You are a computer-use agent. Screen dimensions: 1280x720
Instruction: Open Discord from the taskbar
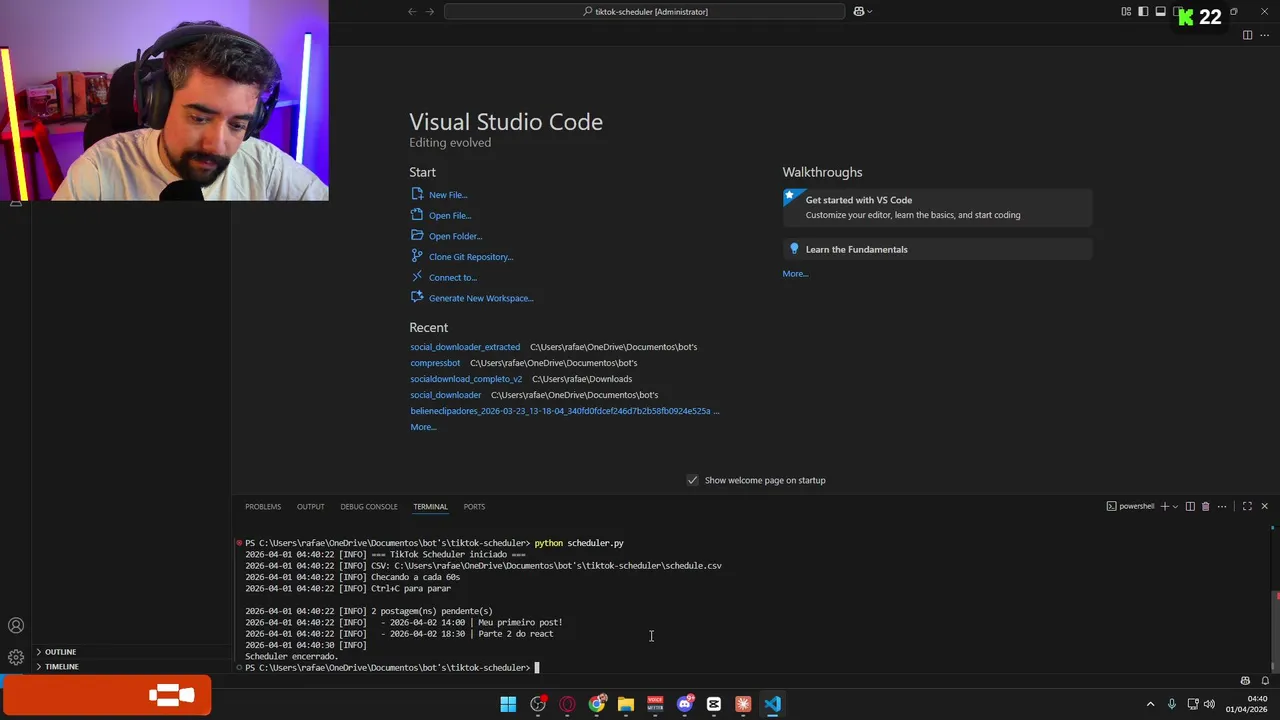point(685,704)
